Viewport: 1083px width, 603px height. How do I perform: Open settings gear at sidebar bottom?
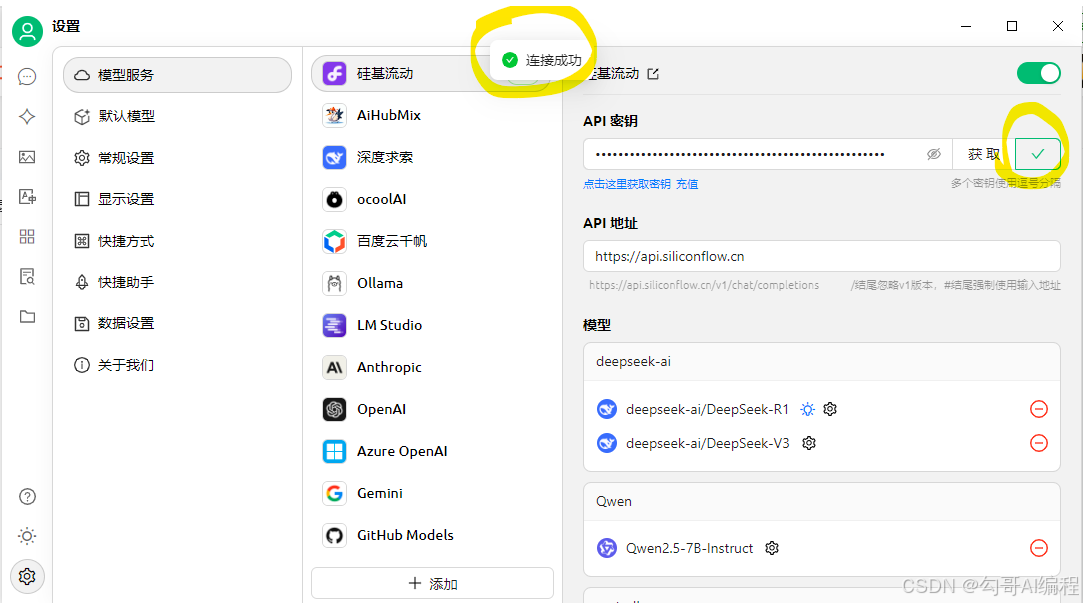point(27,576)
